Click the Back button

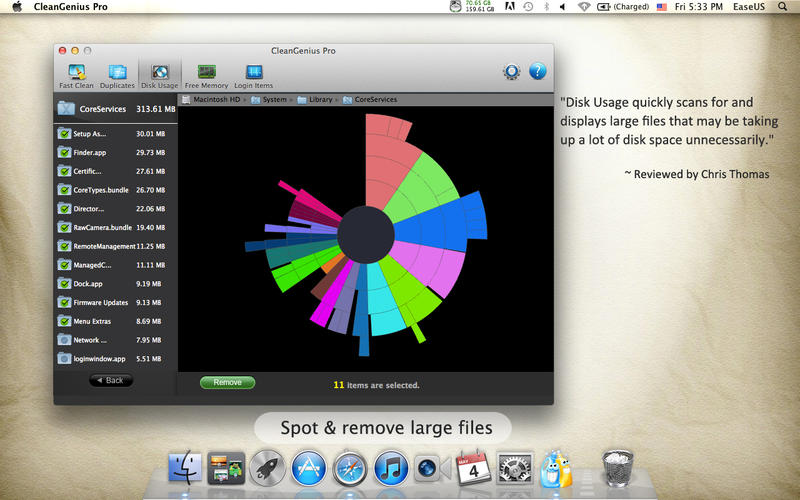click(111, 380)
